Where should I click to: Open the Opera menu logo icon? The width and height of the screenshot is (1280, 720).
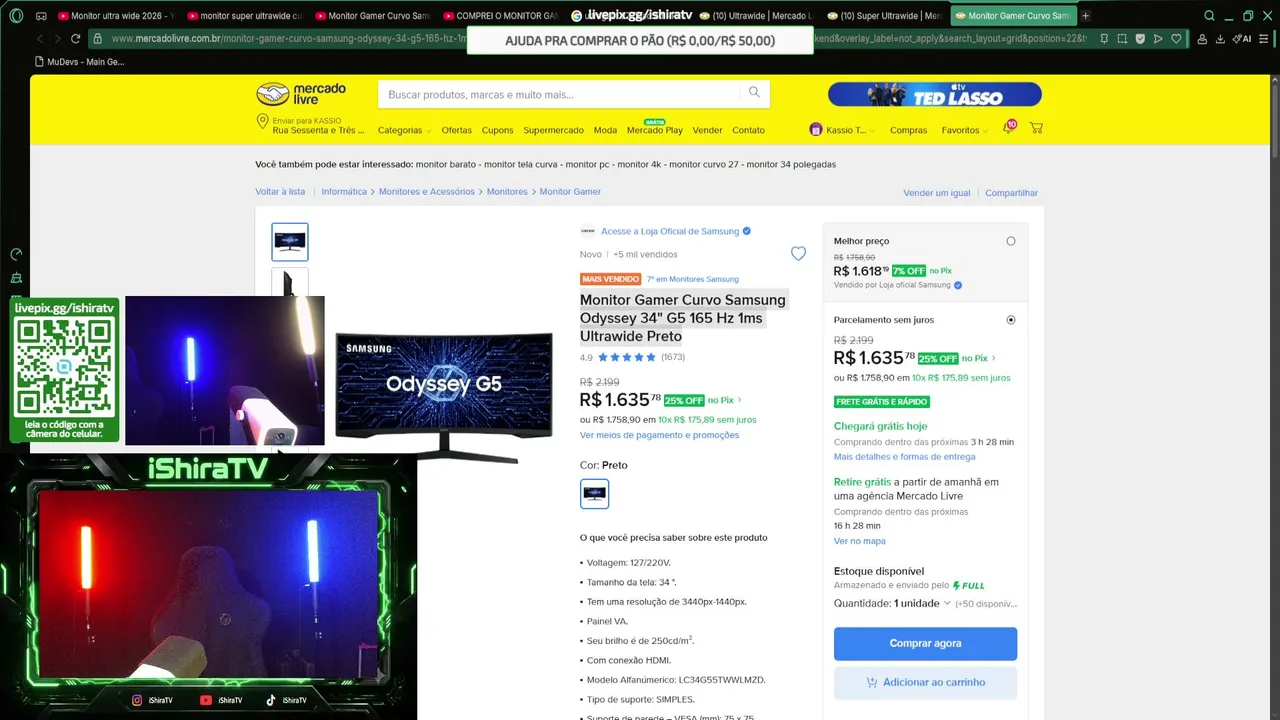coord(16,15)
